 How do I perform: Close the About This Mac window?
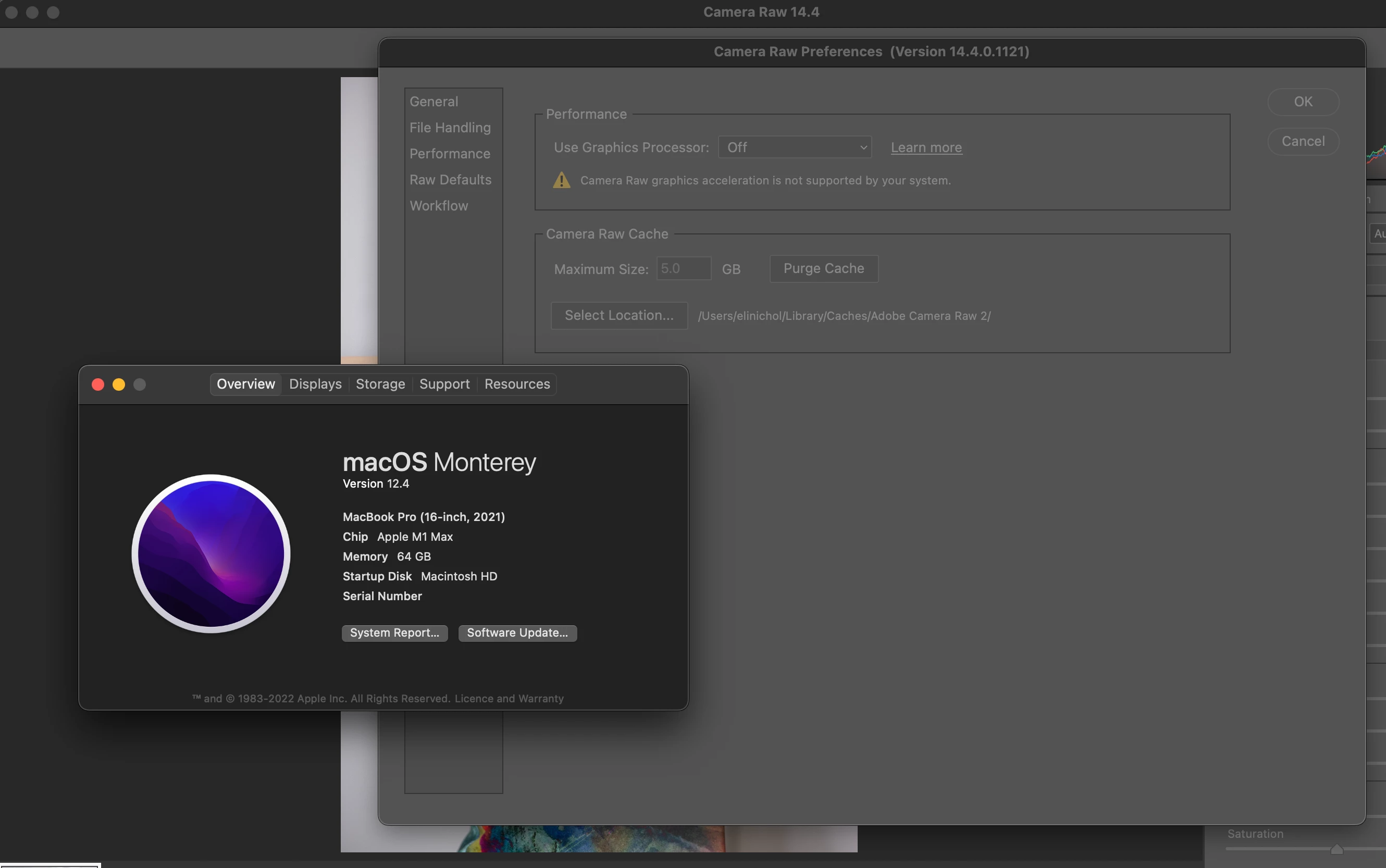click(x=97, y=385)
